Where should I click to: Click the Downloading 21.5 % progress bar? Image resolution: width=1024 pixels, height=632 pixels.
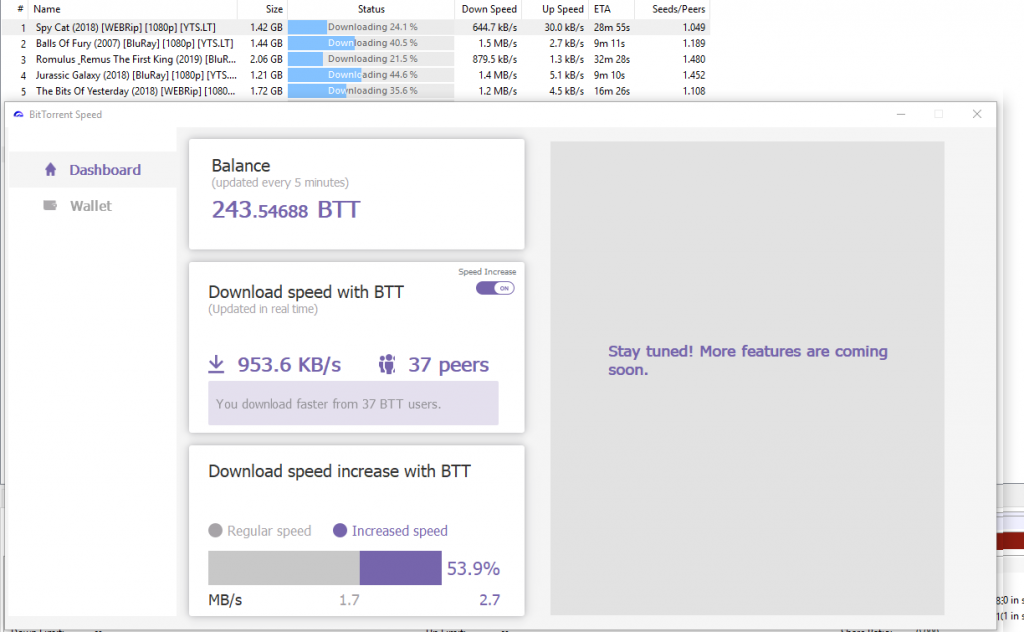coord(371,59)
